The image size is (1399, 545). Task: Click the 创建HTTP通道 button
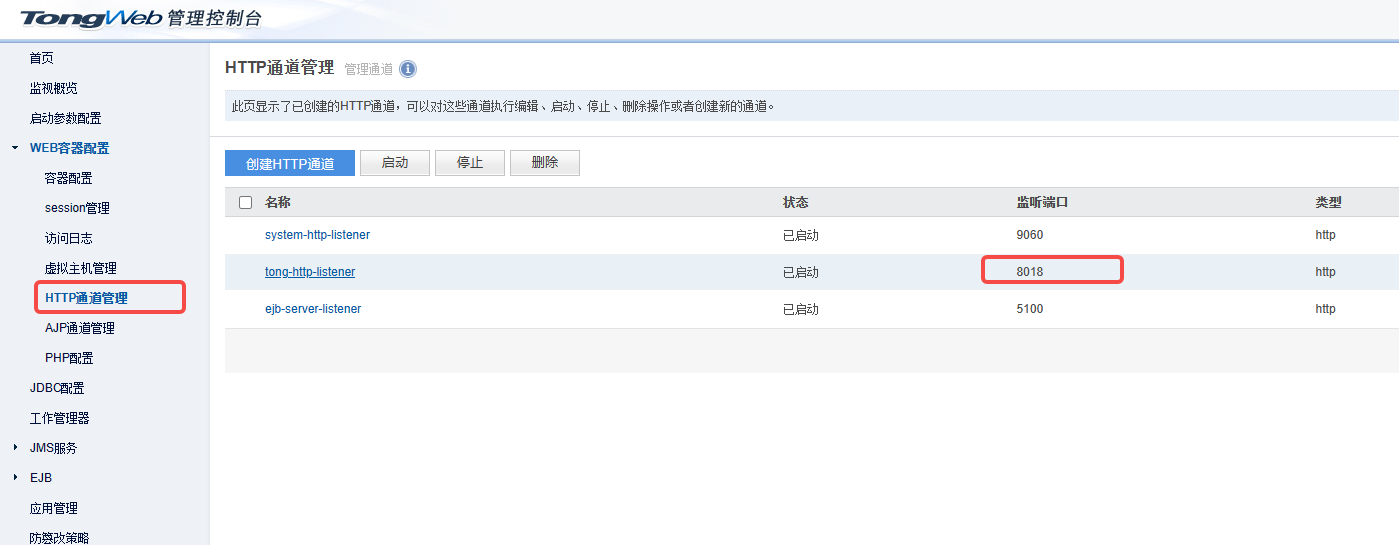coord(290,163)
